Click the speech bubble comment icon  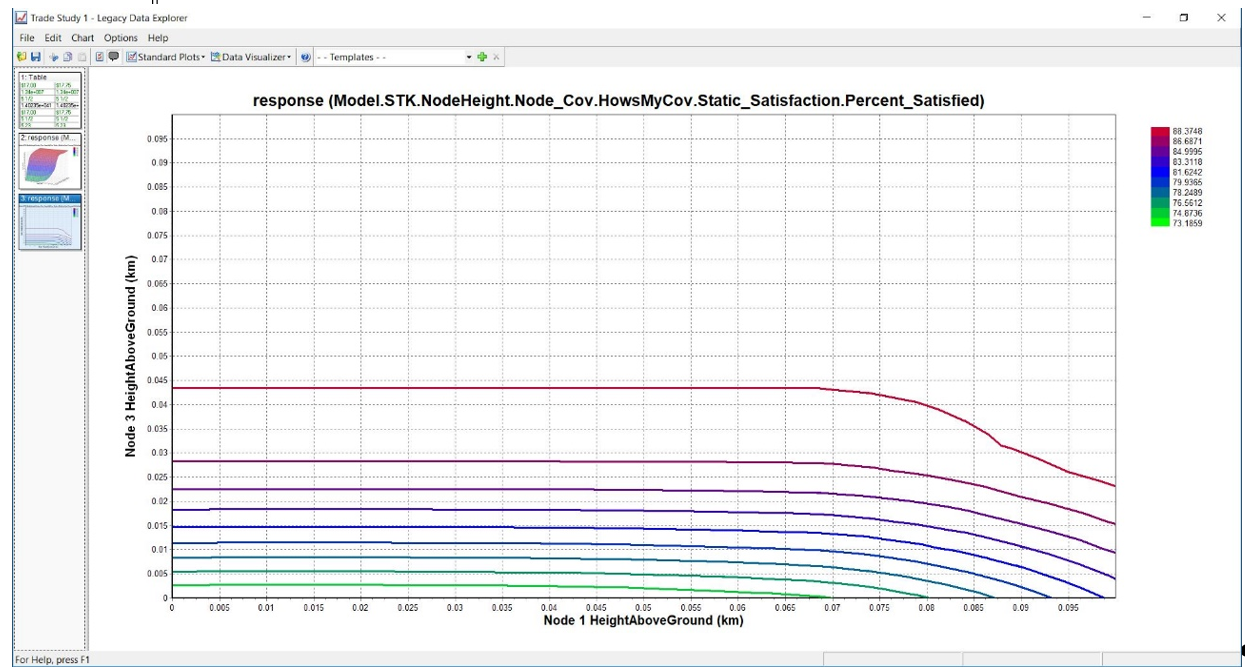pyautogui.click(x=113, y=57)
